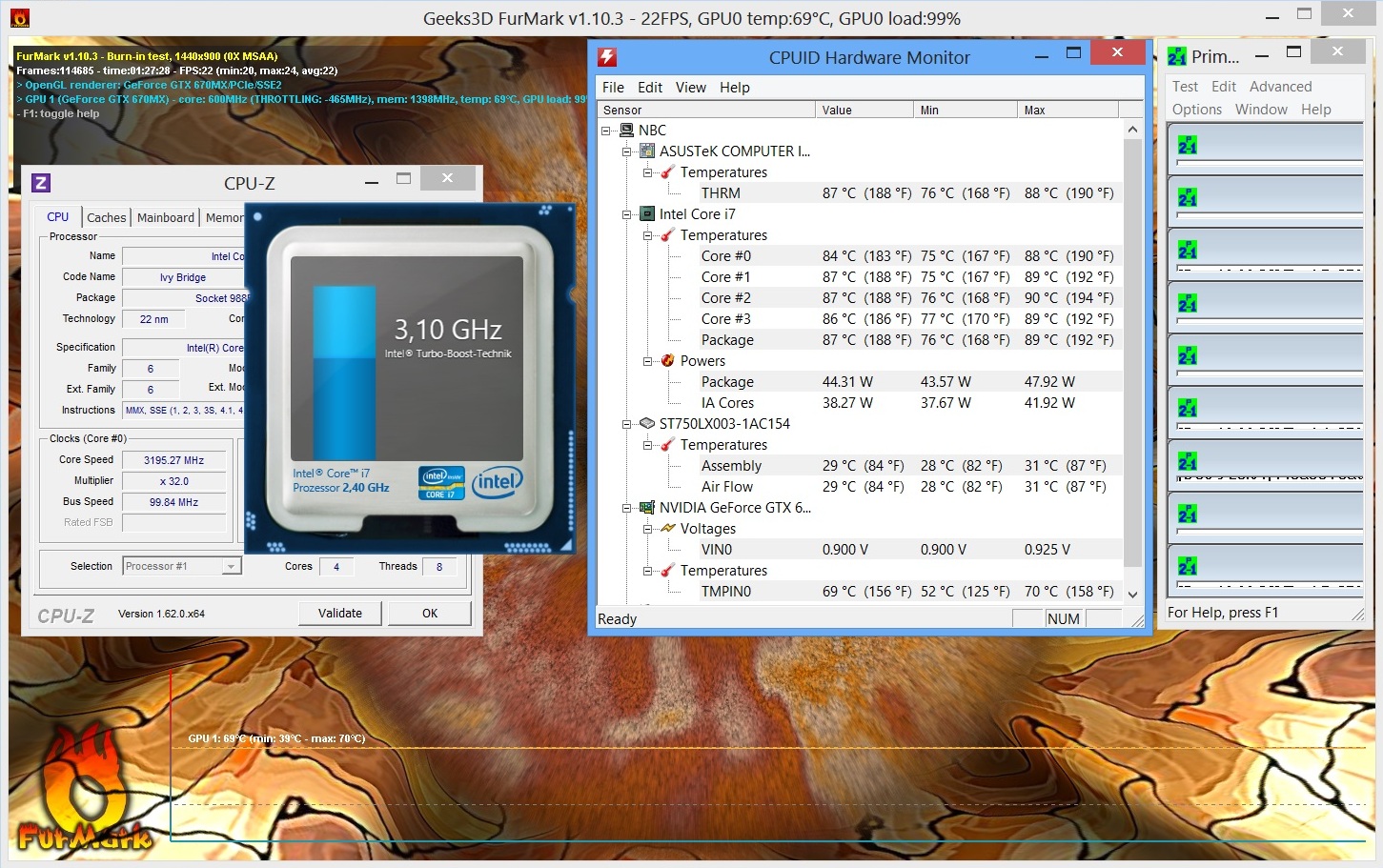This screenshot has height=868, width=1383.
Task: Click the scroll down arrow in Hardware Monitor
Action: tap(1132, 594)
